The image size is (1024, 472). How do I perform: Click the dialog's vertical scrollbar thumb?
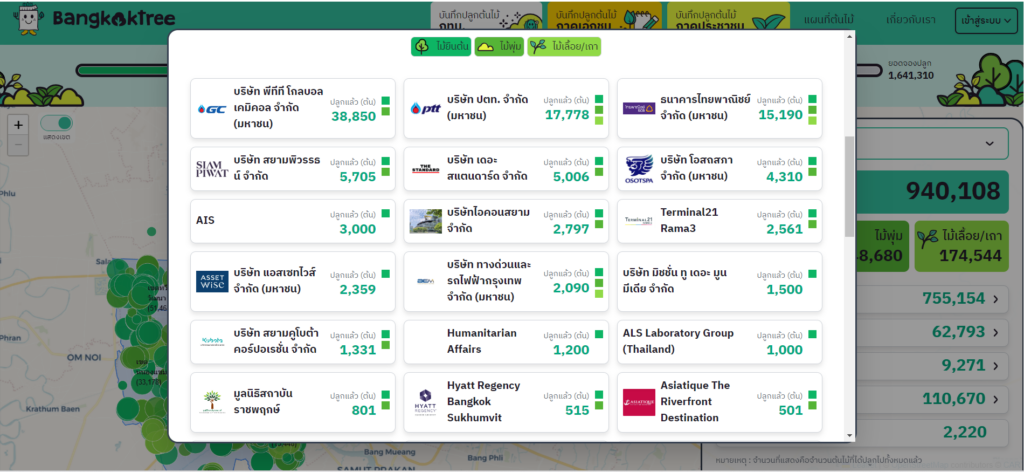pyautogui.click(x=849, y=186)
